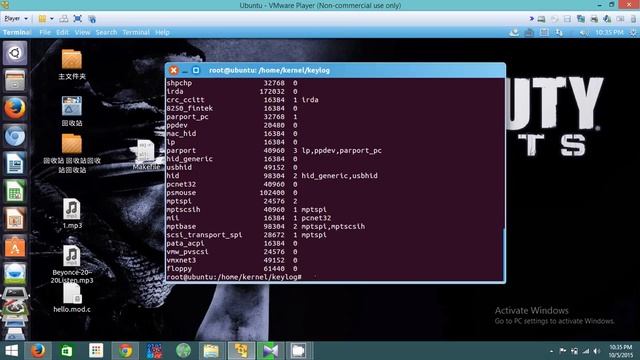640x360 pixels.
Task: Switch to VMware Player in Windows taskbar
Action: coord(241,351)
